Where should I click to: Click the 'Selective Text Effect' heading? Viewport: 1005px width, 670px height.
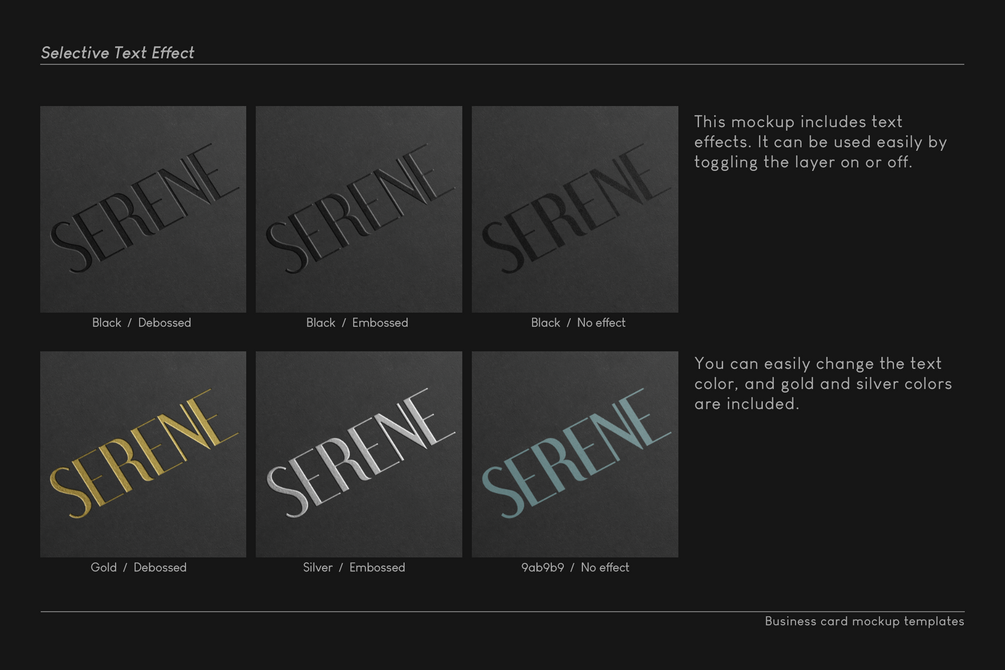click(117, 53)
